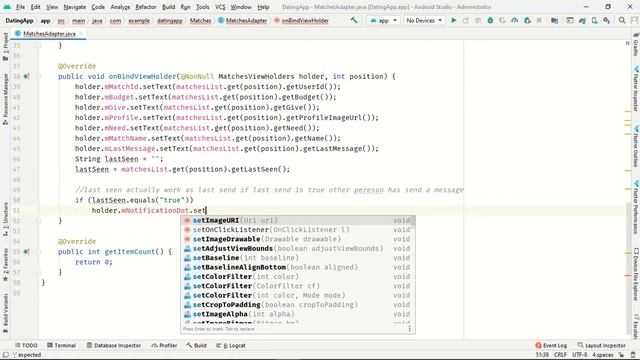Open the SDK Manager icon
640x360 pixels.
click(x=607, y=20)
